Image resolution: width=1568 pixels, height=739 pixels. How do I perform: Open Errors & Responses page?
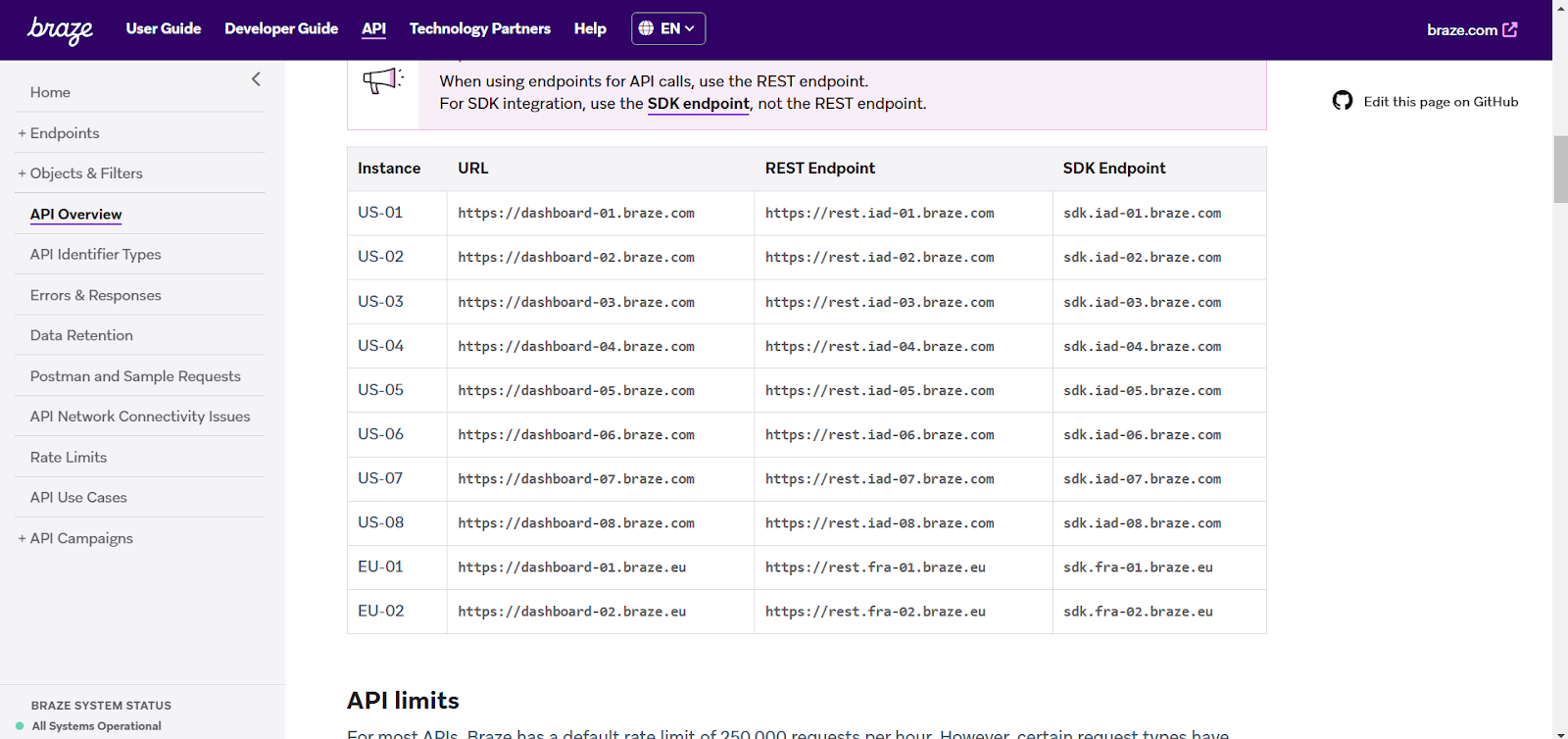(95, 295)
